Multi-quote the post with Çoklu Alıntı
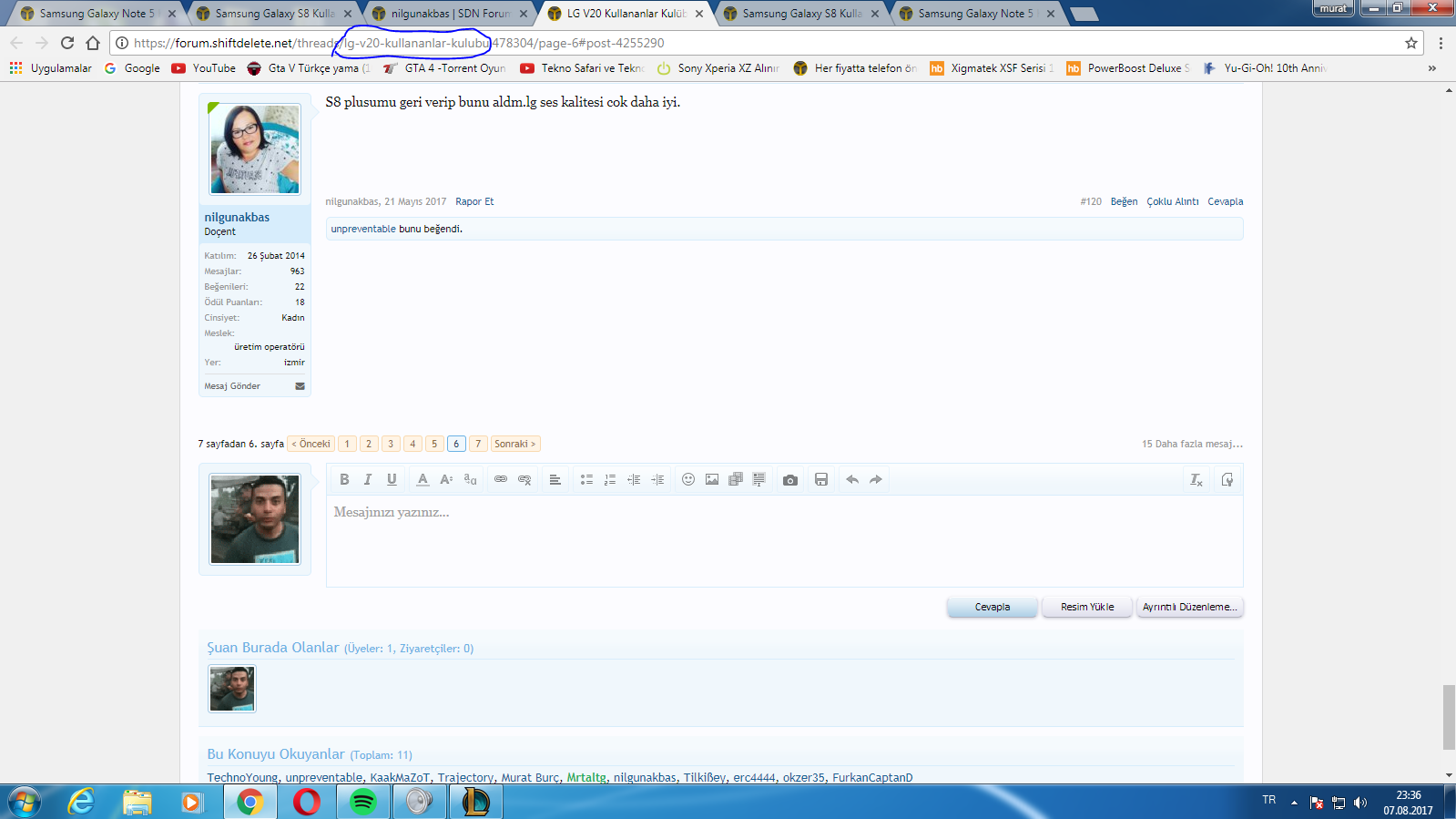1456x819 pixels. pos(1173,201)
